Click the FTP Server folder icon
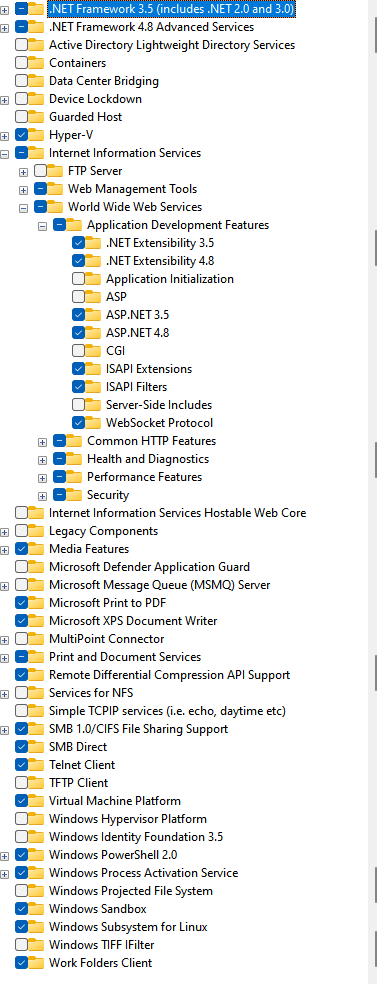Viewport: 377px width, 984px height. 56,171
